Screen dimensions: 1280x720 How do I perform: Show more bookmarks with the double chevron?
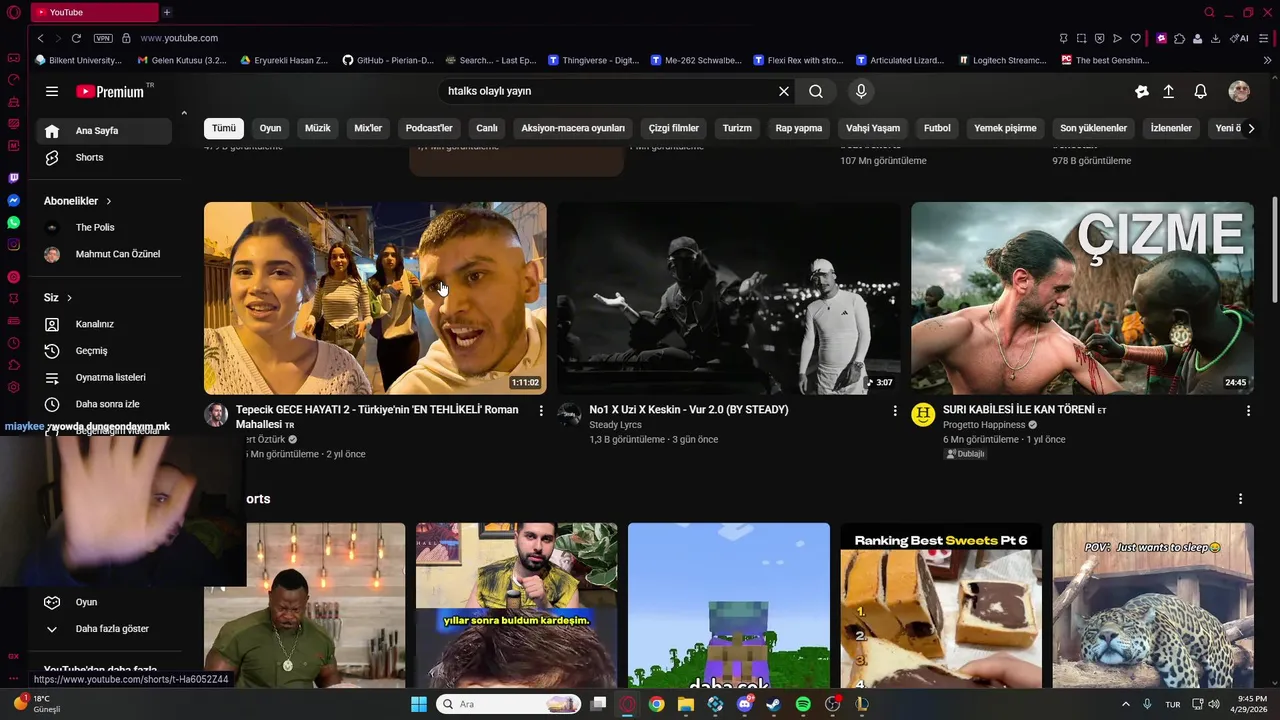pyautogui.click(x=1268, y=60)
